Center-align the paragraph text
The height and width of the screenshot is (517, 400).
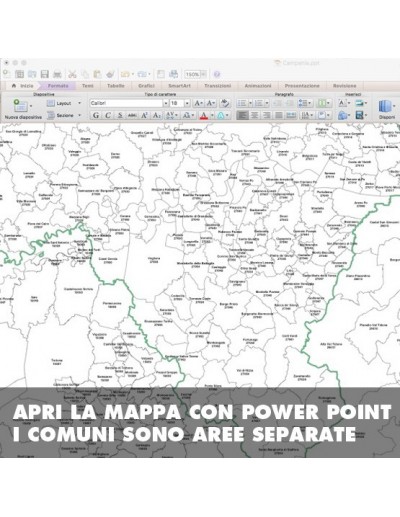tap(254, 115)
